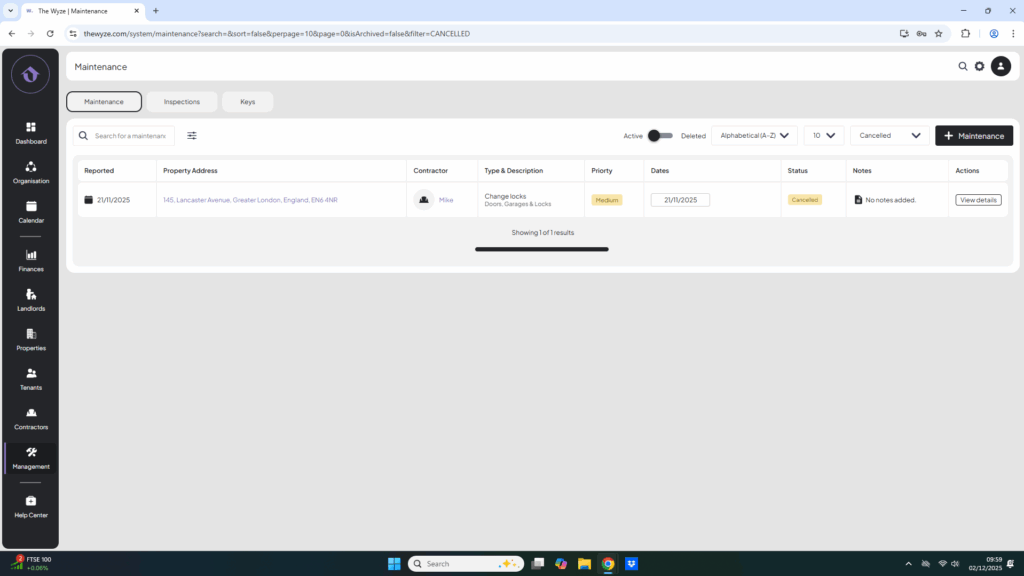Open the Cancelled status filter dropdown
Image resolution: width=1024 pixels, height=576 pixels.
coord(889,136)
